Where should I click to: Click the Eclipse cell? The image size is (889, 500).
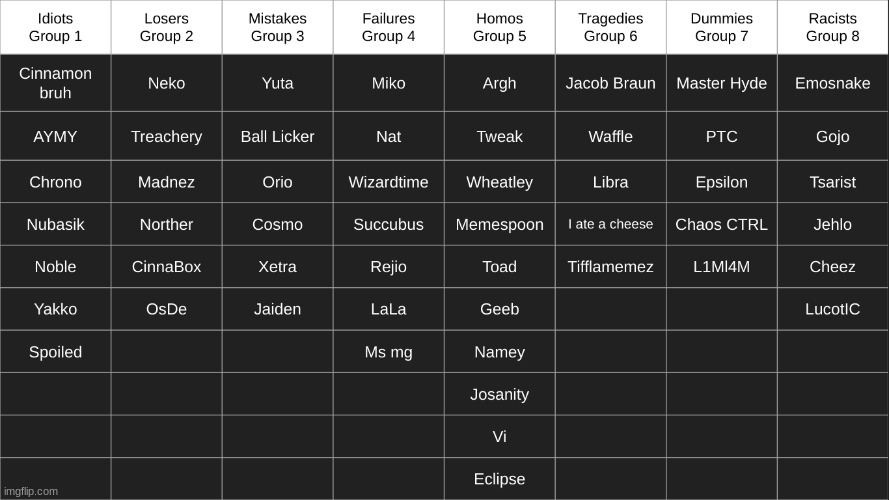tap(499, 479)
